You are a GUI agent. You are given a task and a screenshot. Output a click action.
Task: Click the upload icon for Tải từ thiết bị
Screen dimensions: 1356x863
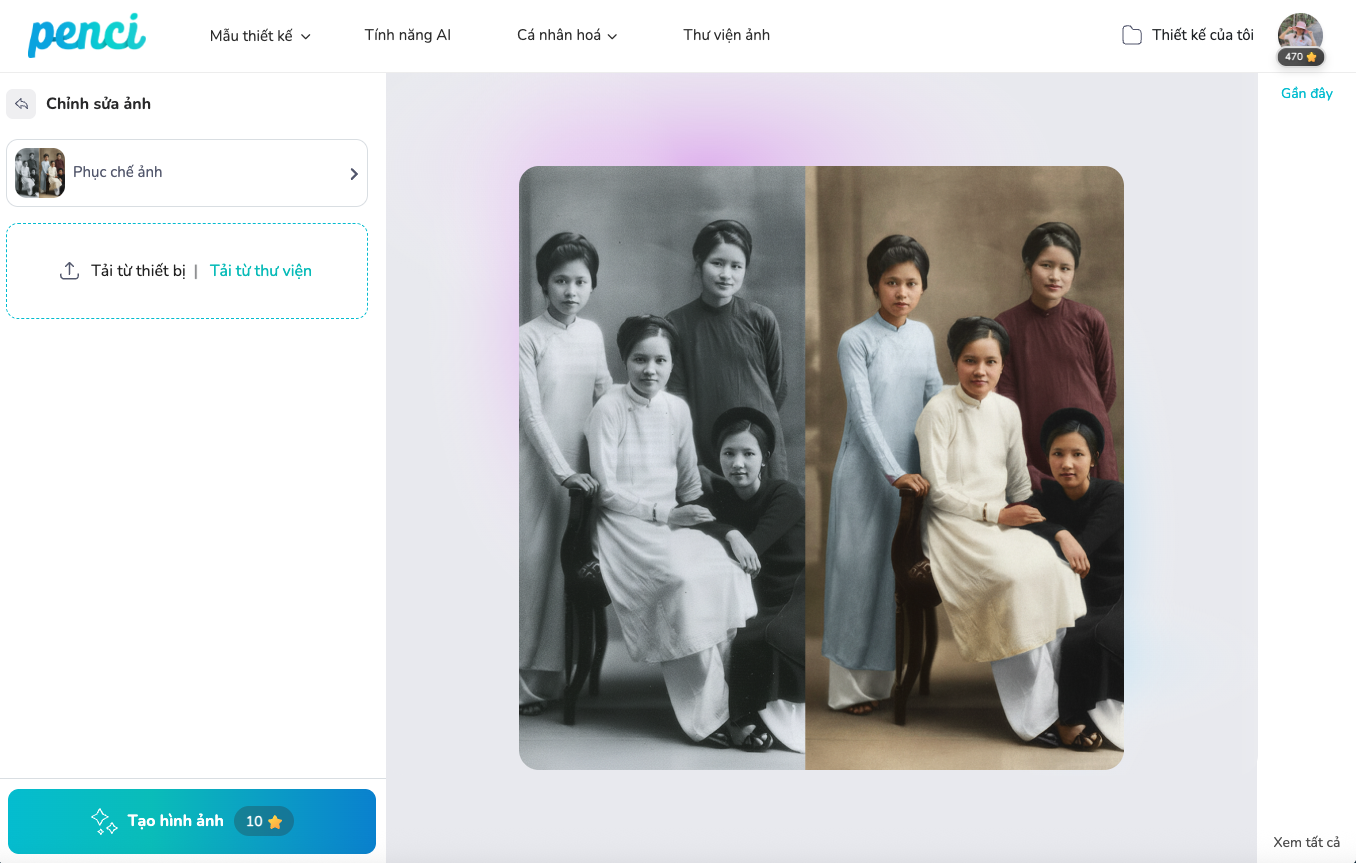click(x=69, y=271)
